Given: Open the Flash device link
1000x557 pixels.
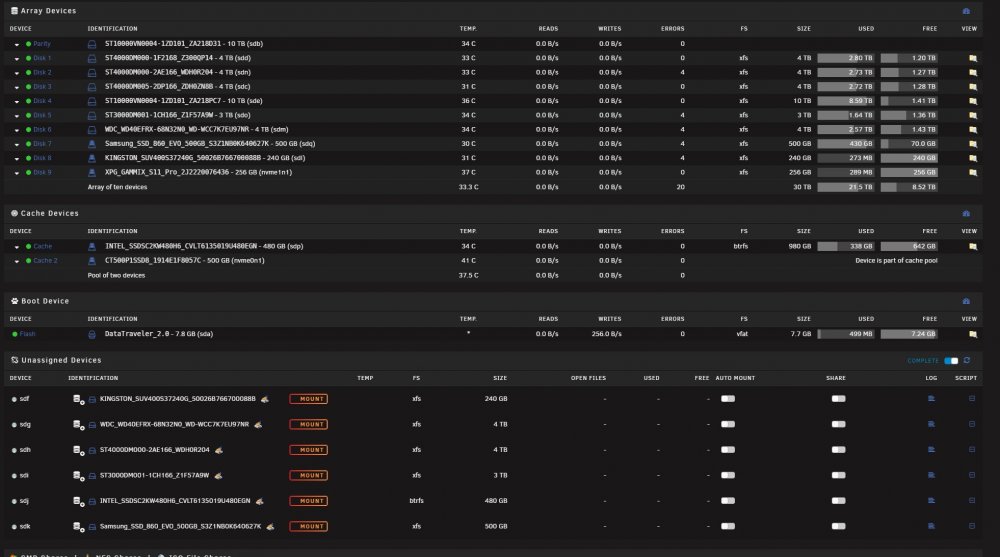Looking at the screenshot, I should pos(27,334).
